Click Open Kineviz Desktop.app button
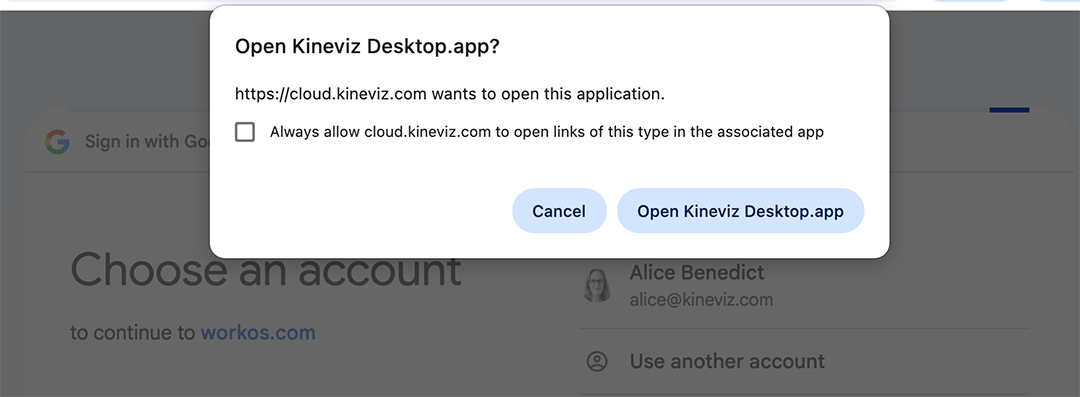 click(740, 211)
